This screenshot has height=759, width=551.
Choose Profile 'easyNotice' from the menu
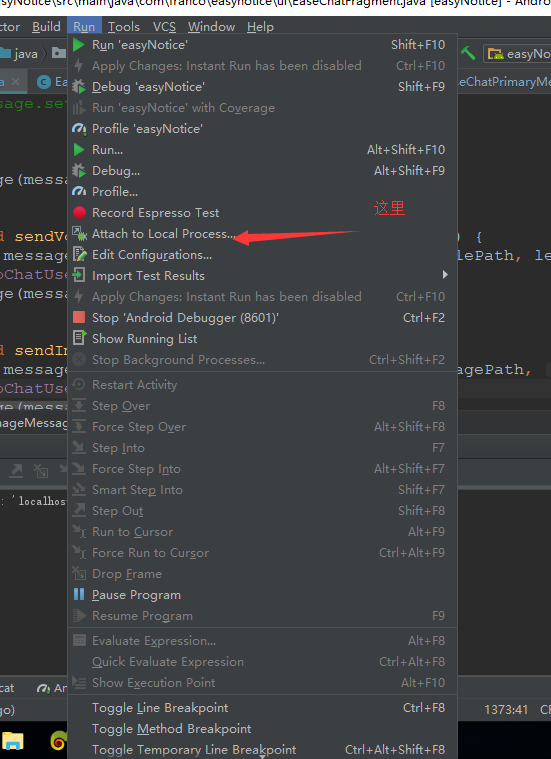(x=262, y=129)
